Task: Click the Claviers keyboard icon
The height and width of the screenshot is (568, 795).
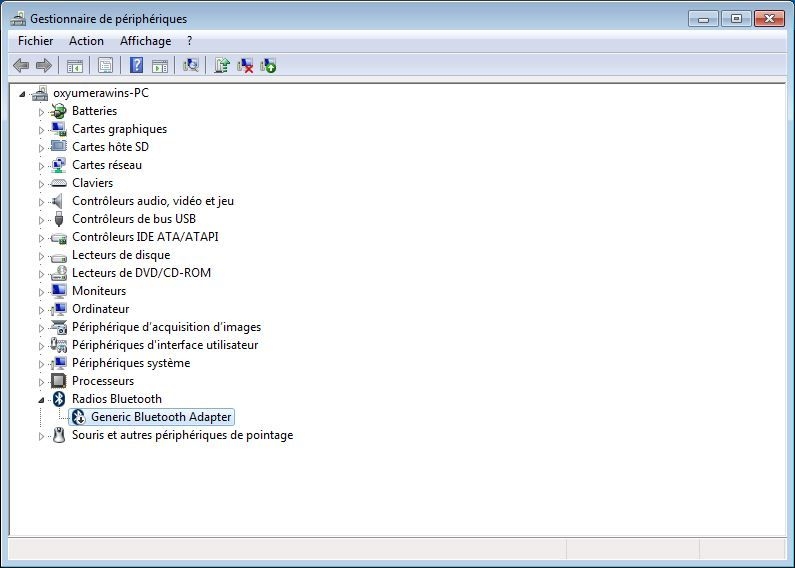Action: [x=59, y=183]
